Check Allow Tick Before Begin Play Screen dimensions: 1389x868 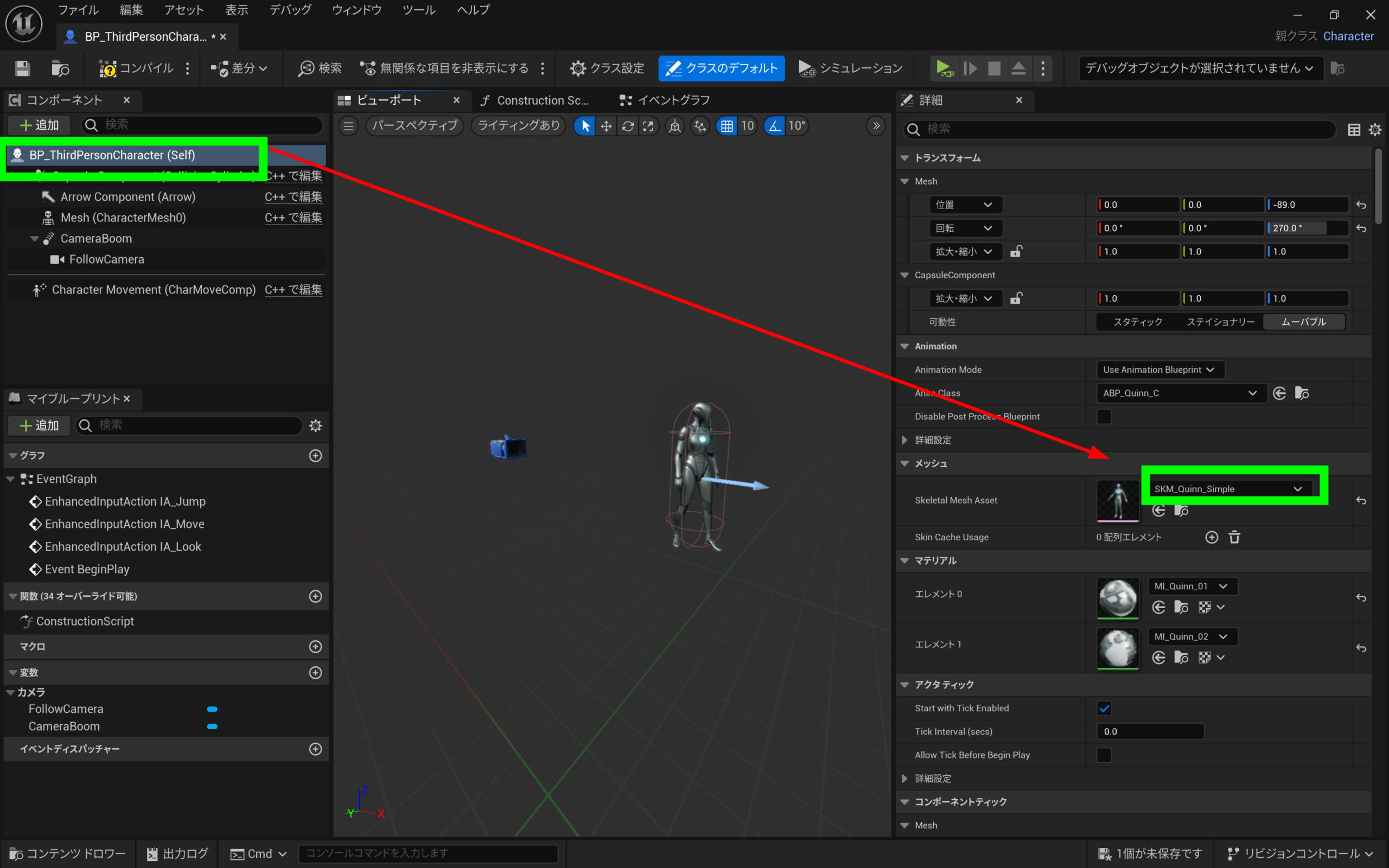coord(1104,755)
